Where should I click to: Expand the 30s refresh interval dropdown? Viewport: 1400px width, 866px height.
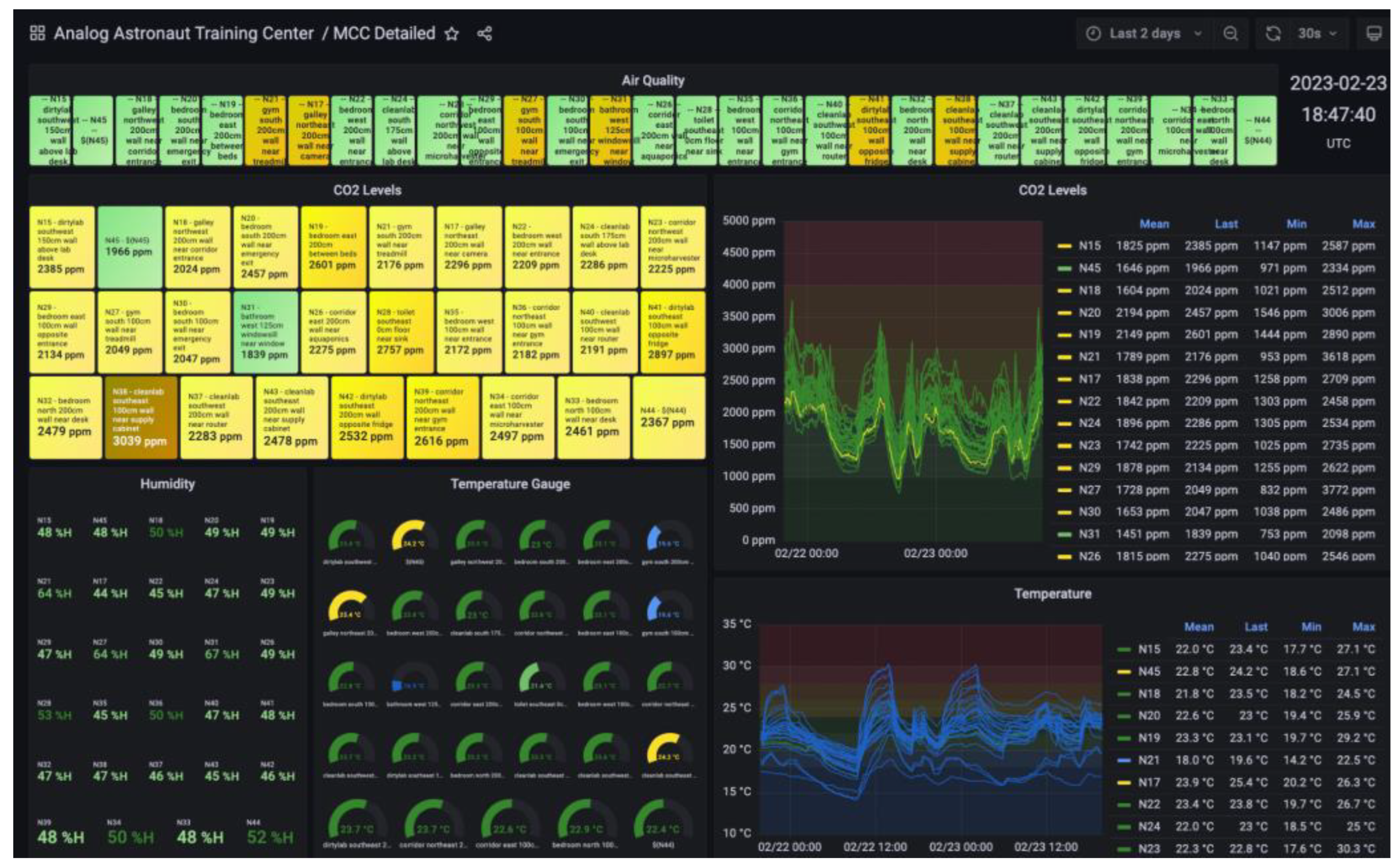(1316, 34)
